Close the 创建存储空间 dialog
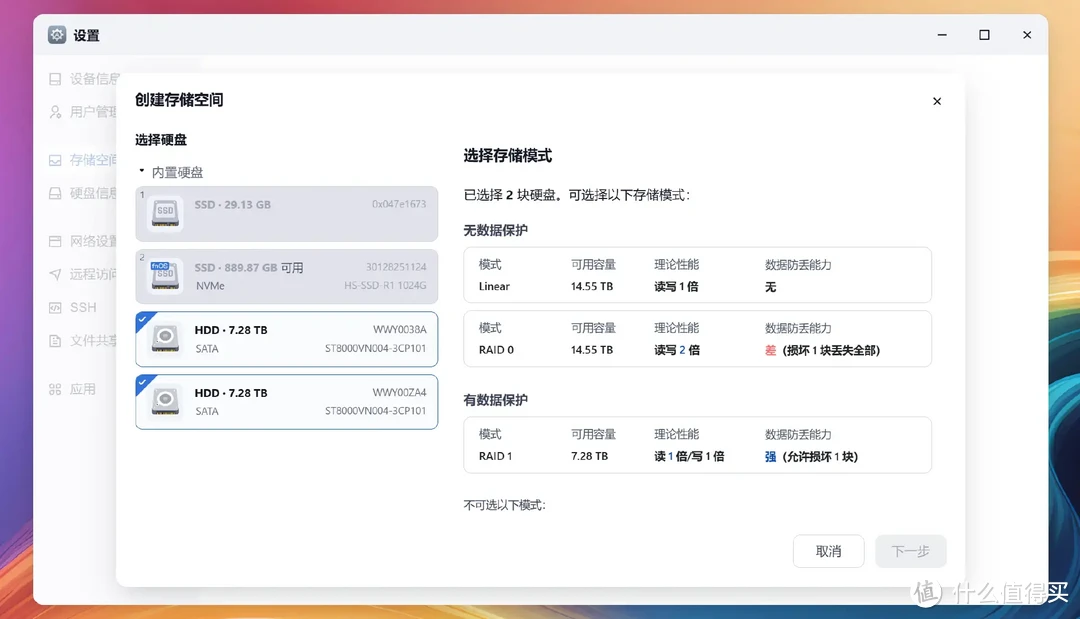 [937, 101]
